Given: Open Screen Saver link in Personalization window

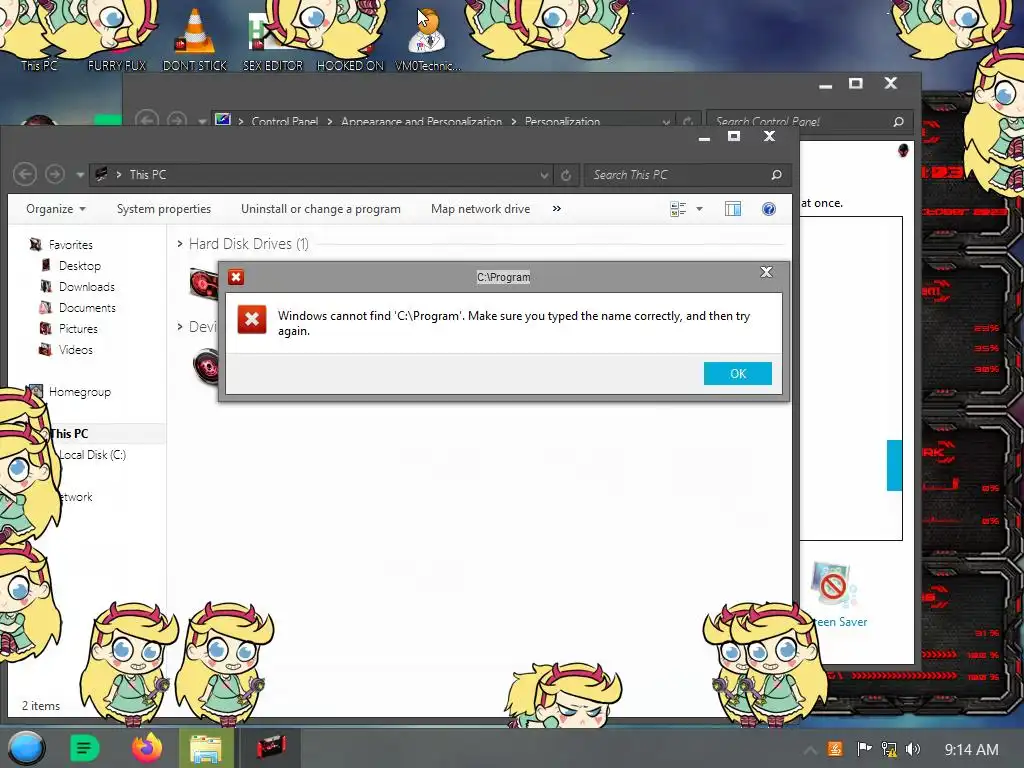Looking at the screenshot, I should click(x=840, y=622).
